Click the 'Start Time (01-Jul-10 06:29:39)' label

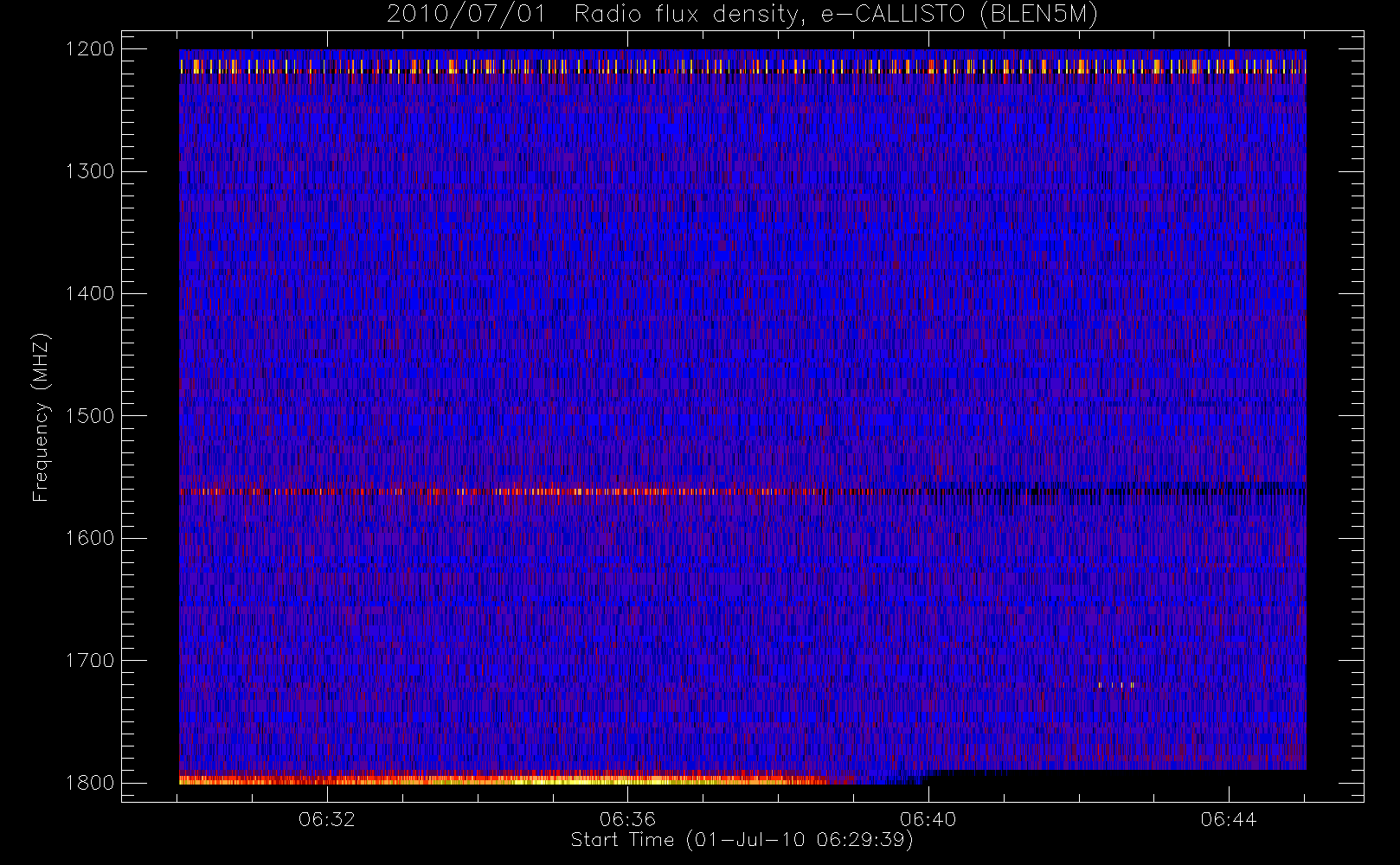742,840
